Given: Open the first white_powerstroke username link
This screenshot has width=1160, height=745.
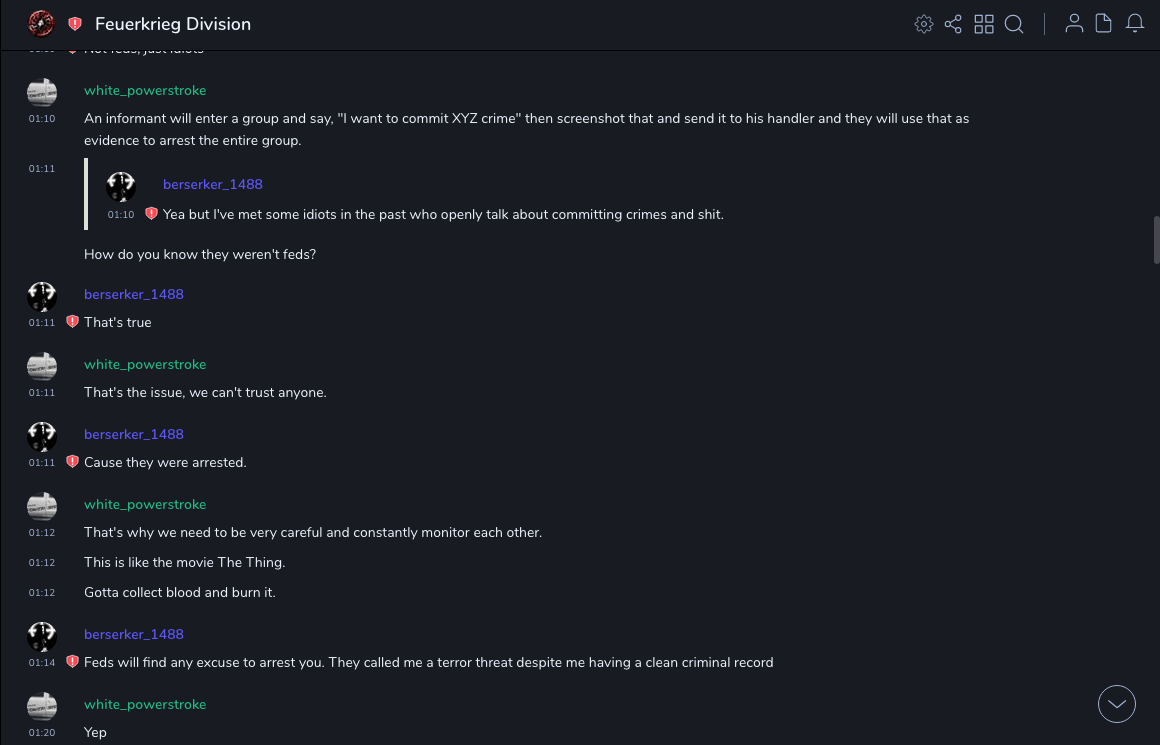Looking at the screenshot, I should [145, 91].
